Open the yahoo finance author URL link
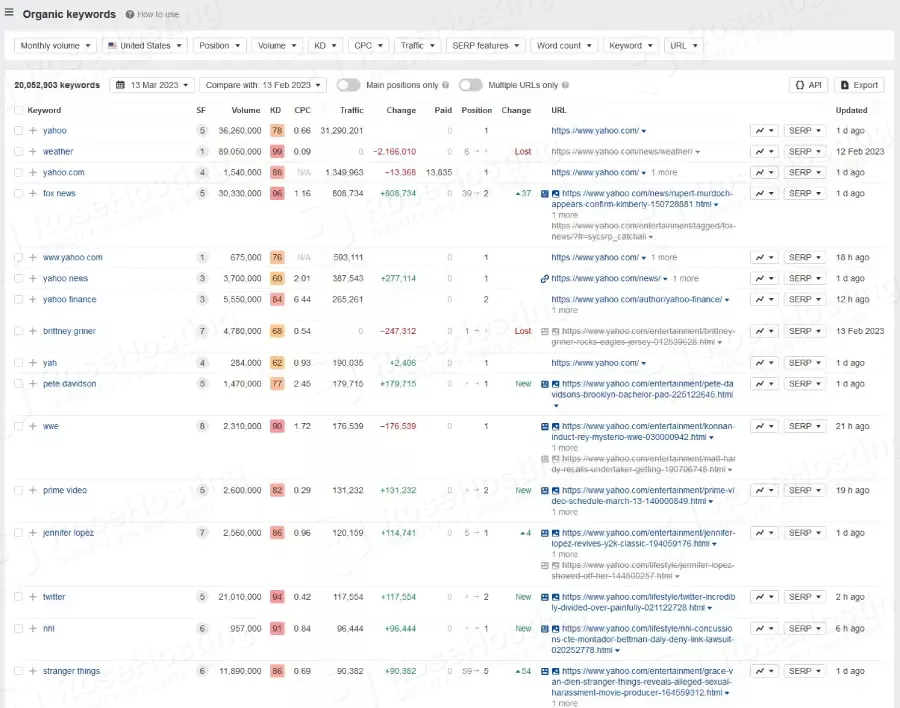Viewport: 900px width, 708px height. tap(637, 299)
